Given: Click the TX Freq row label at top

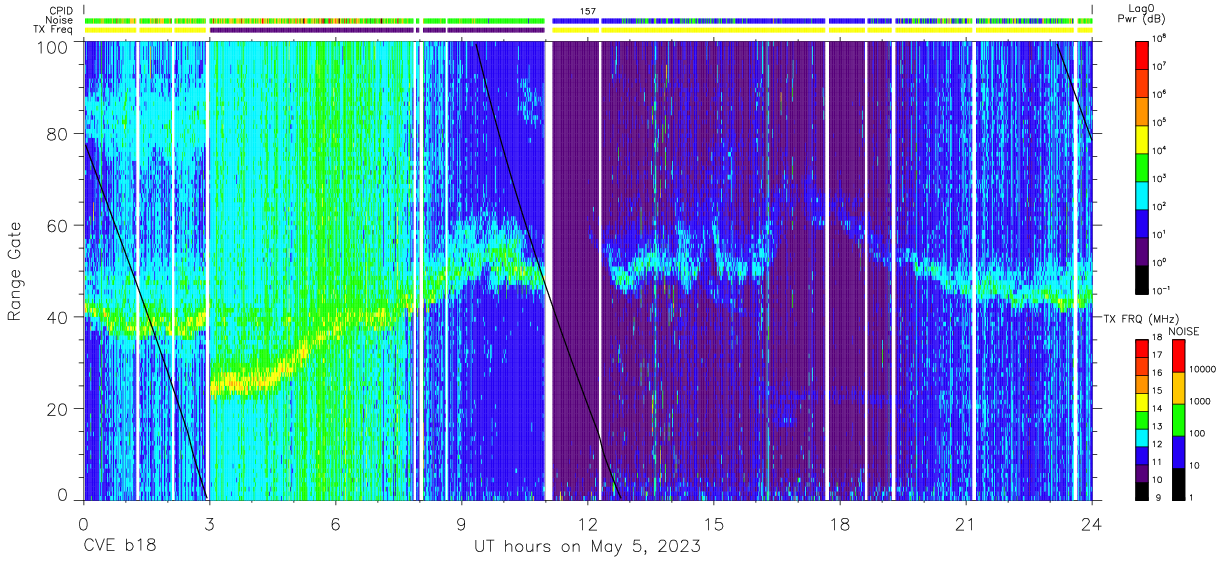Looking at the screenshot, I should click(x=52, y=30).
